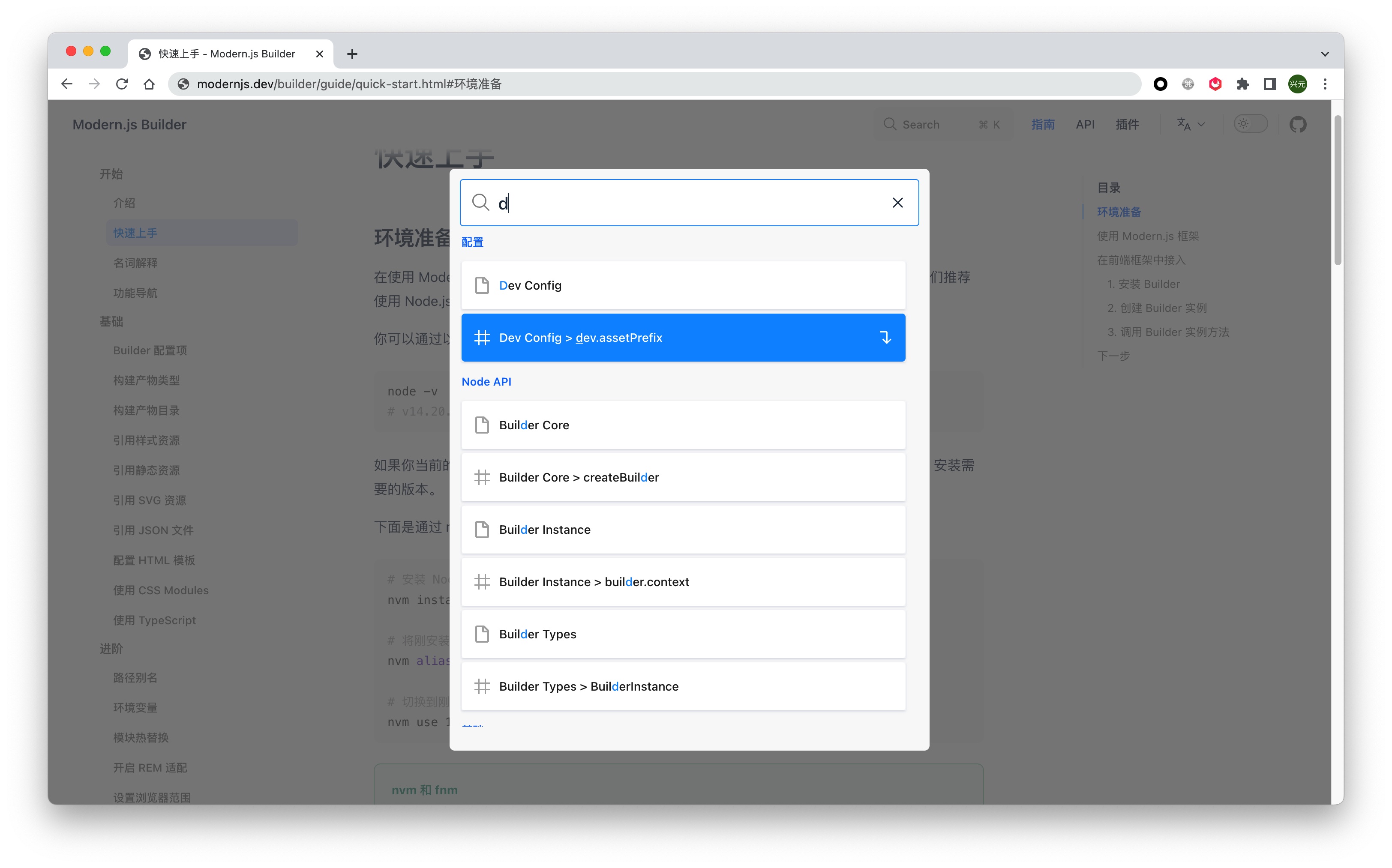Image resolution: width=1392 pixels, height=868 pixels.
Task: Select 使用 TypeScript in the sidebar
Action: 154,620
